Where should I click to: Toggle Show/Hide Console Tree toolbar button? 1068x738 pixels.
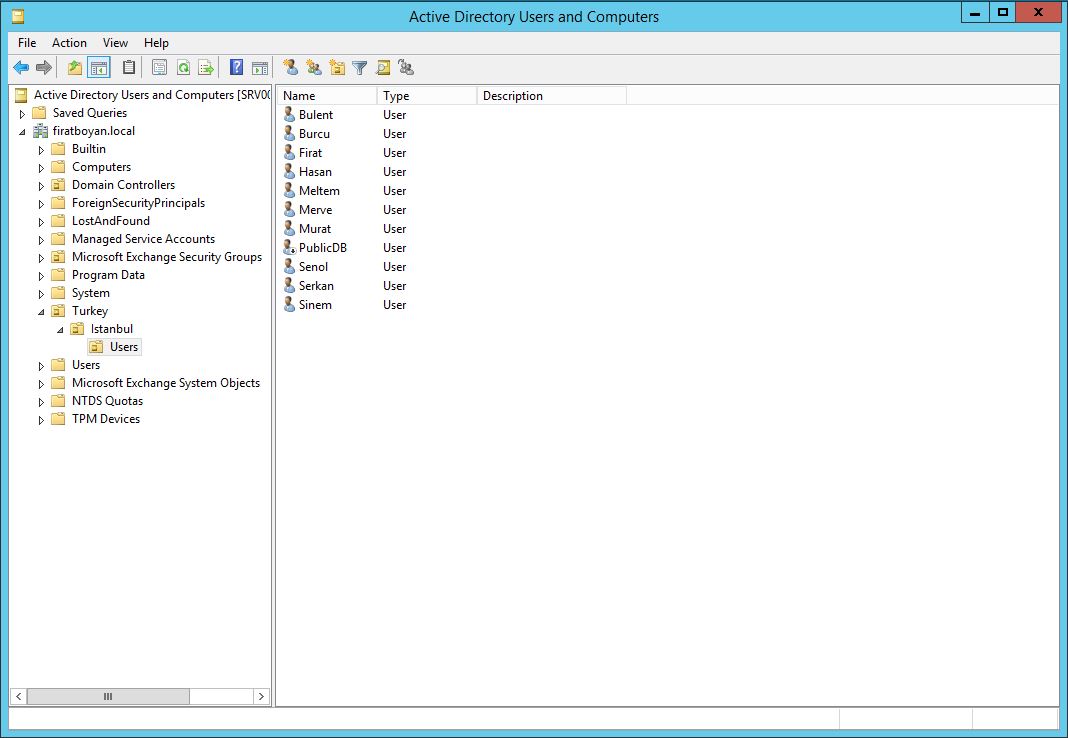point(98,68)
